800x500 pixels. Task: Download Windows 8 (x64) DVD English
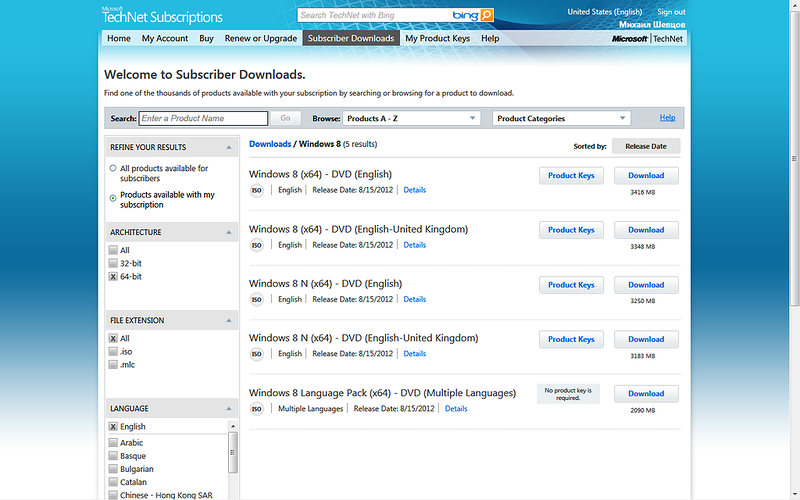[646, 176]
